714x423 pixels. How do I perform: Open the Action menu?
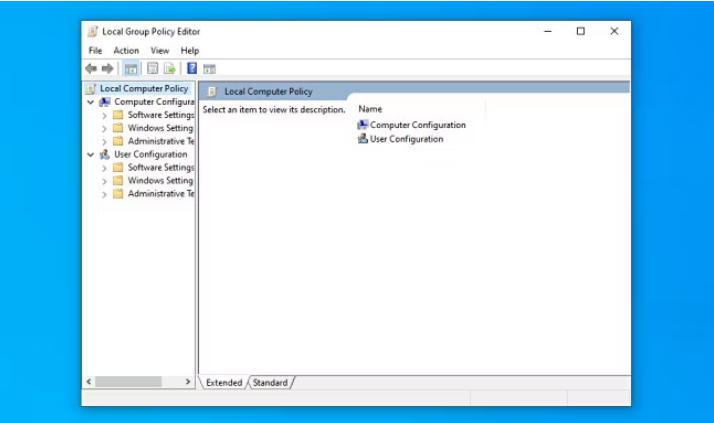[x=126, y=51]
